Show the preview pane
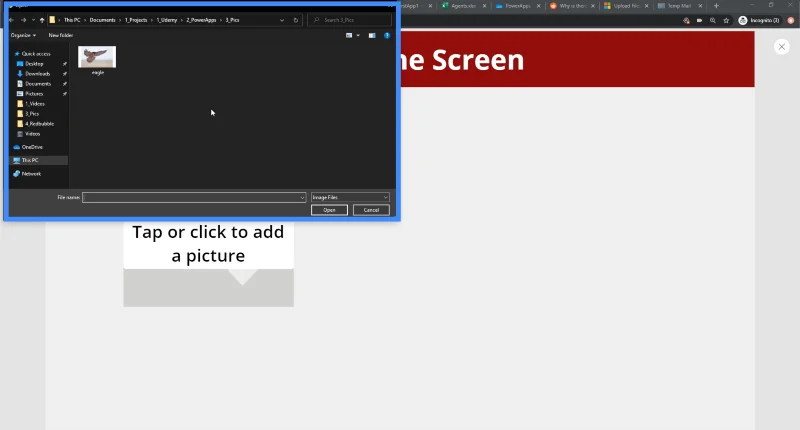The image size is (800, 430). coord(372,35)
